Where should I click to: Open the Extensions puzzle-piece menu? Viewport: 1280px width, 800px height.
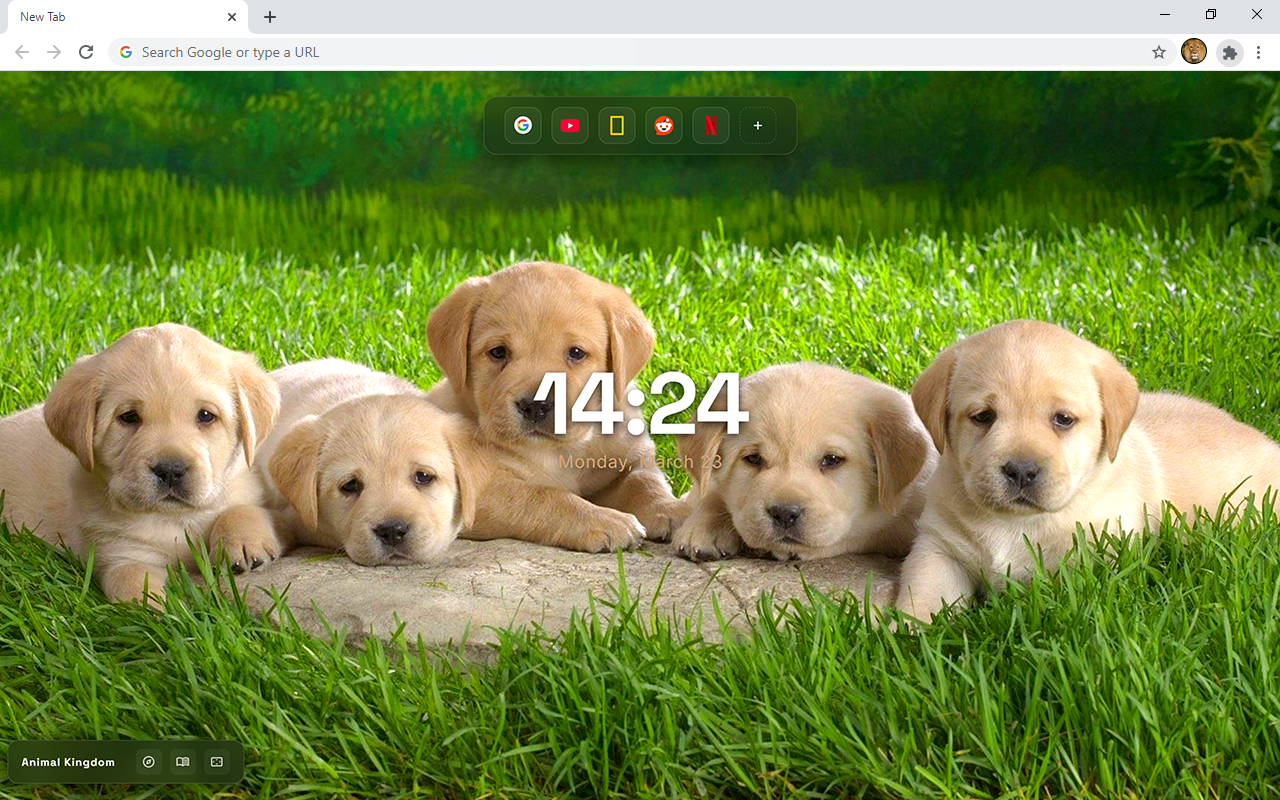coord(1230,52)
